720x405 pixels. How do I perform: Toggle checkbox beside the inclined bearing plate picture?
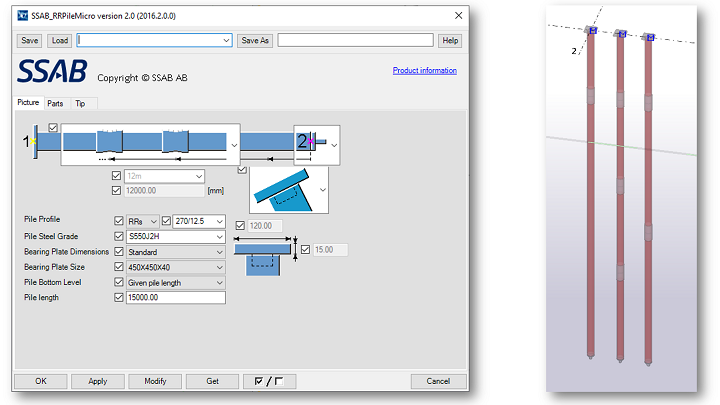[242, 169]
